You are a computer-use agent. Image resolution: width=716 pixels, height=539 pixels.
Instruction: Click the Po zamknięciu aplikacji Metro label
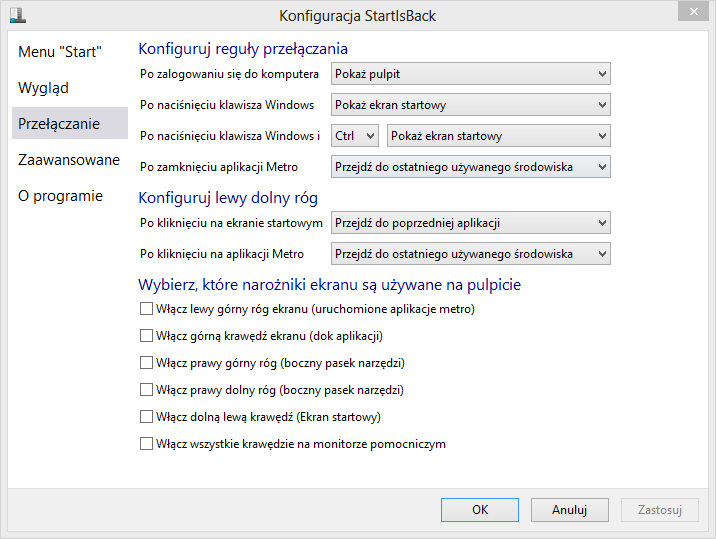(219, 167)
